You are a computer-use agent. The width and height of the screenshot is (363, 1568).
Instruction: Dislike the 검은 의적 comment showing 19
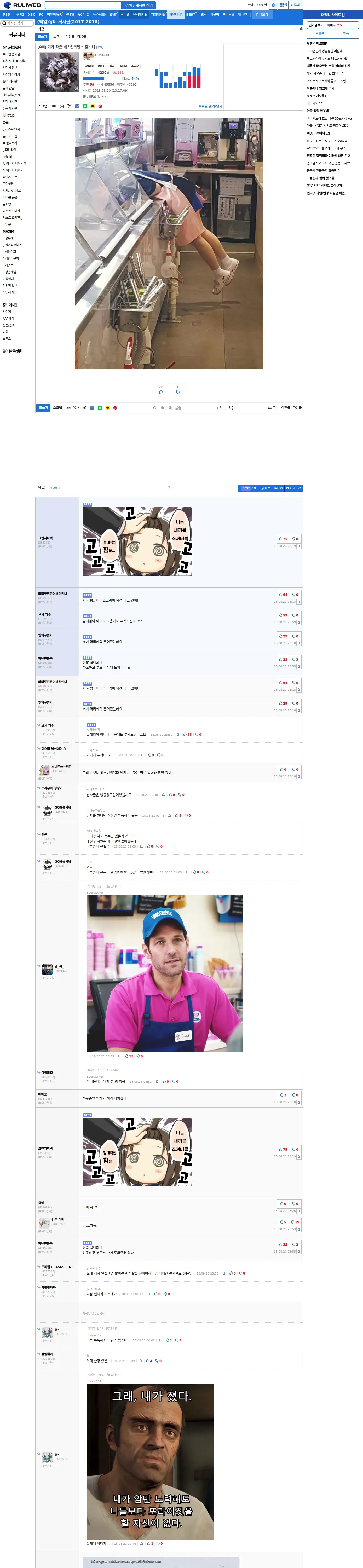pos(295,1222)
